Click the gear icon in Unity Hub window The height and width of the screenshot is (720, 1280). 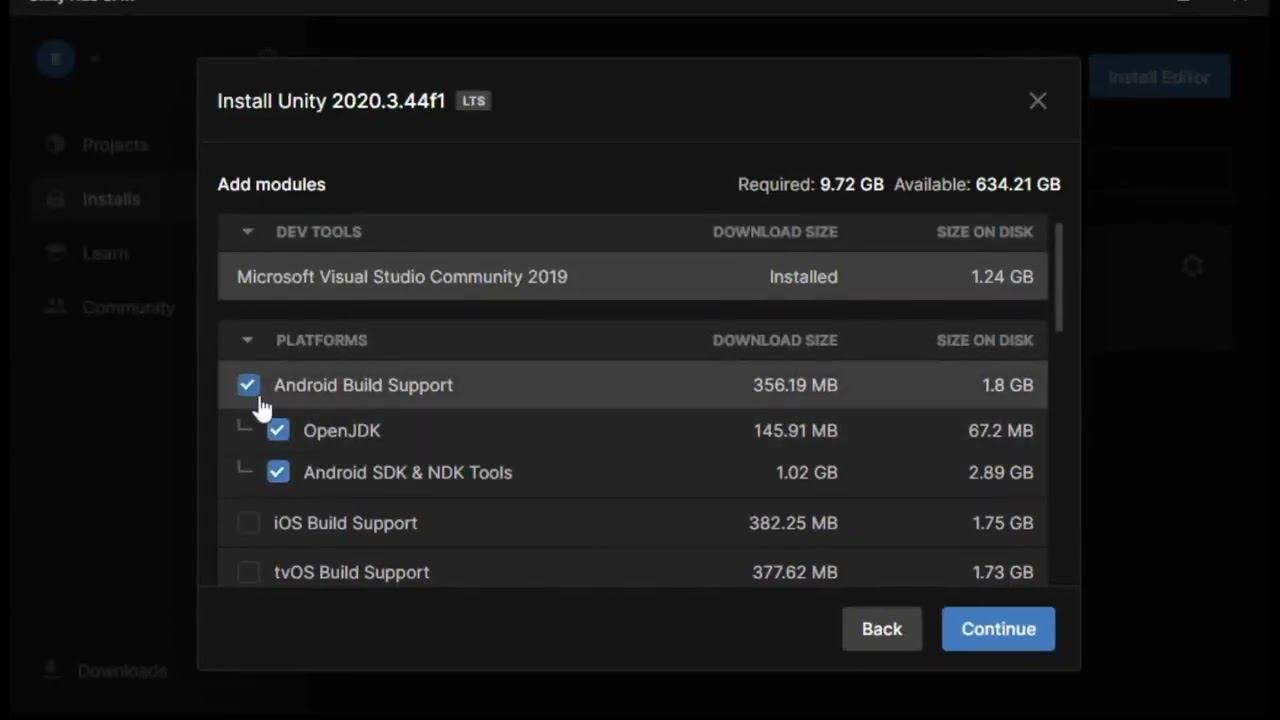tap(1192, 266)
